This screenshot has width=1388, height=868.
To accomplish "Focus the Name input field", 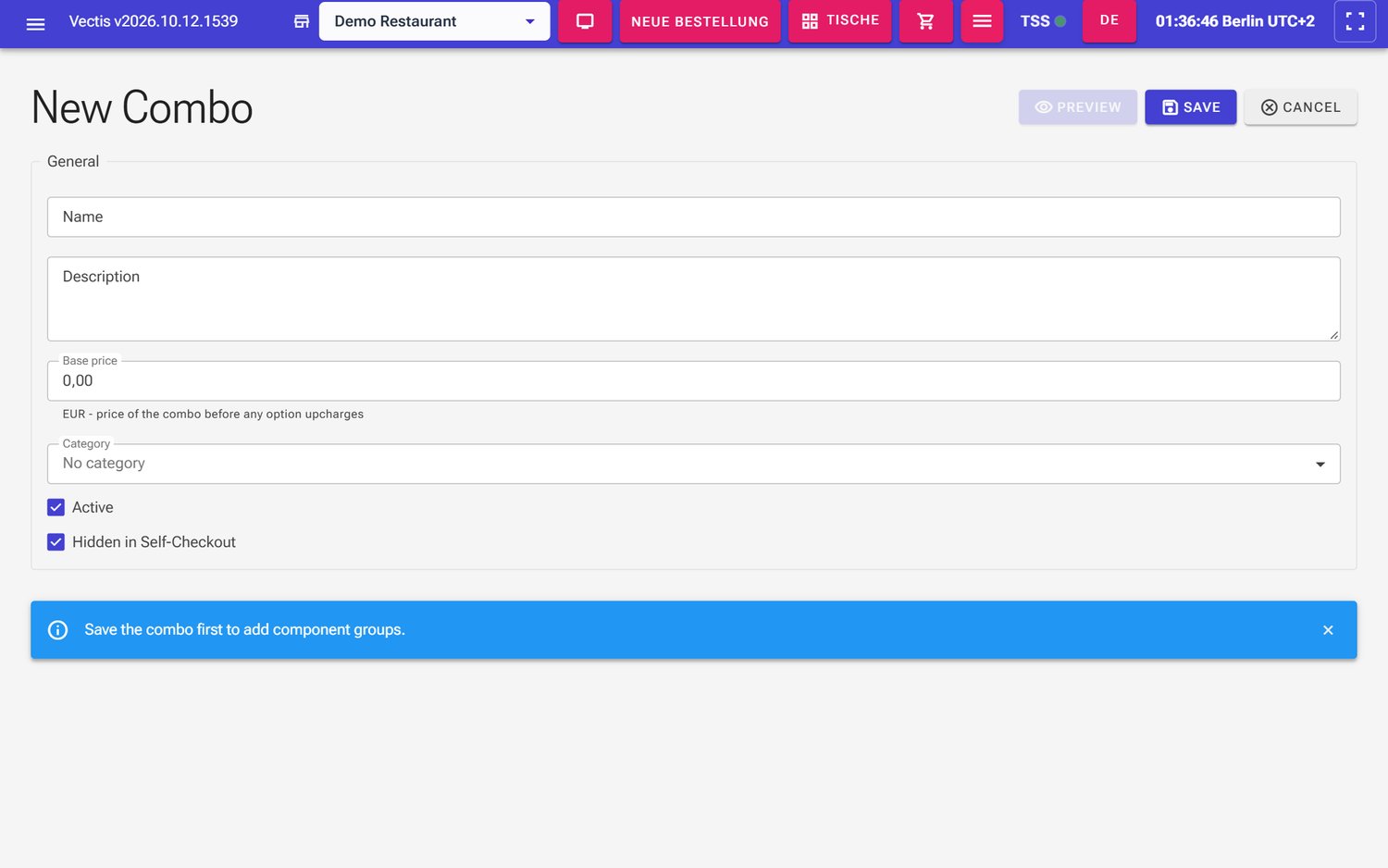I will 694,217.
